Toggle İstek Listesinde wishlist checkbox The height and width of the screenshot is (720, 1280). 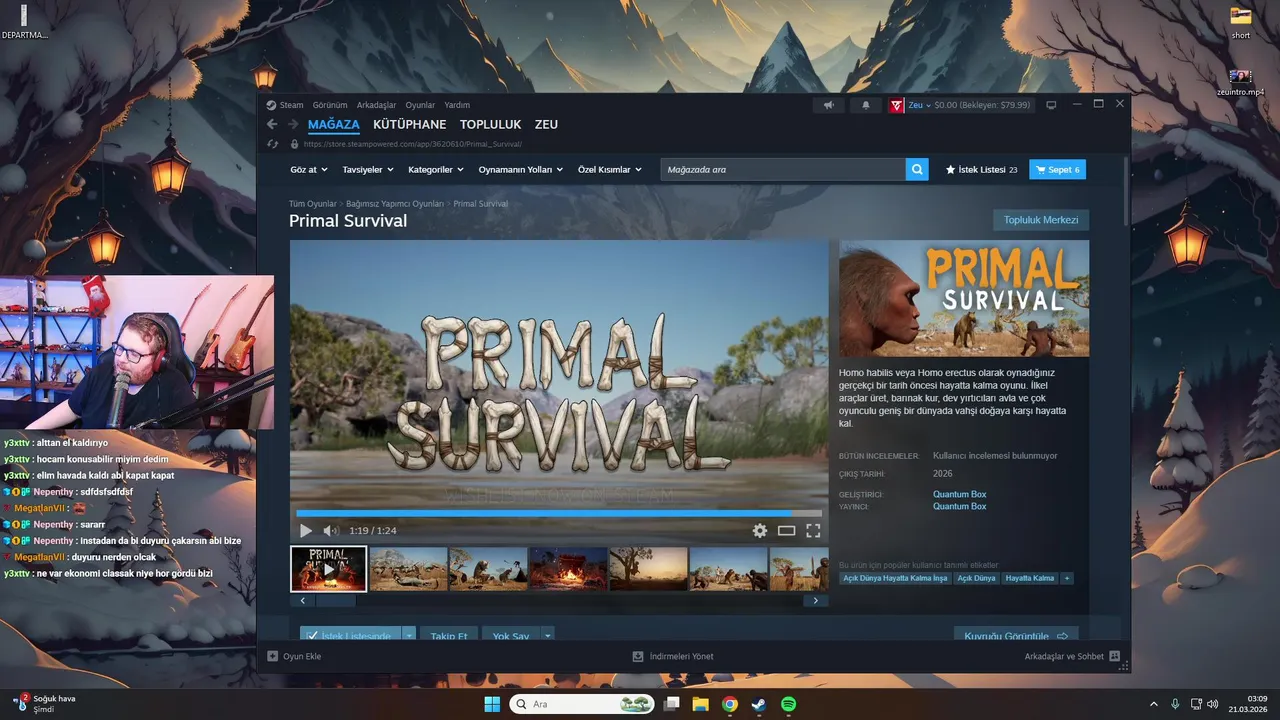[312, 636]
